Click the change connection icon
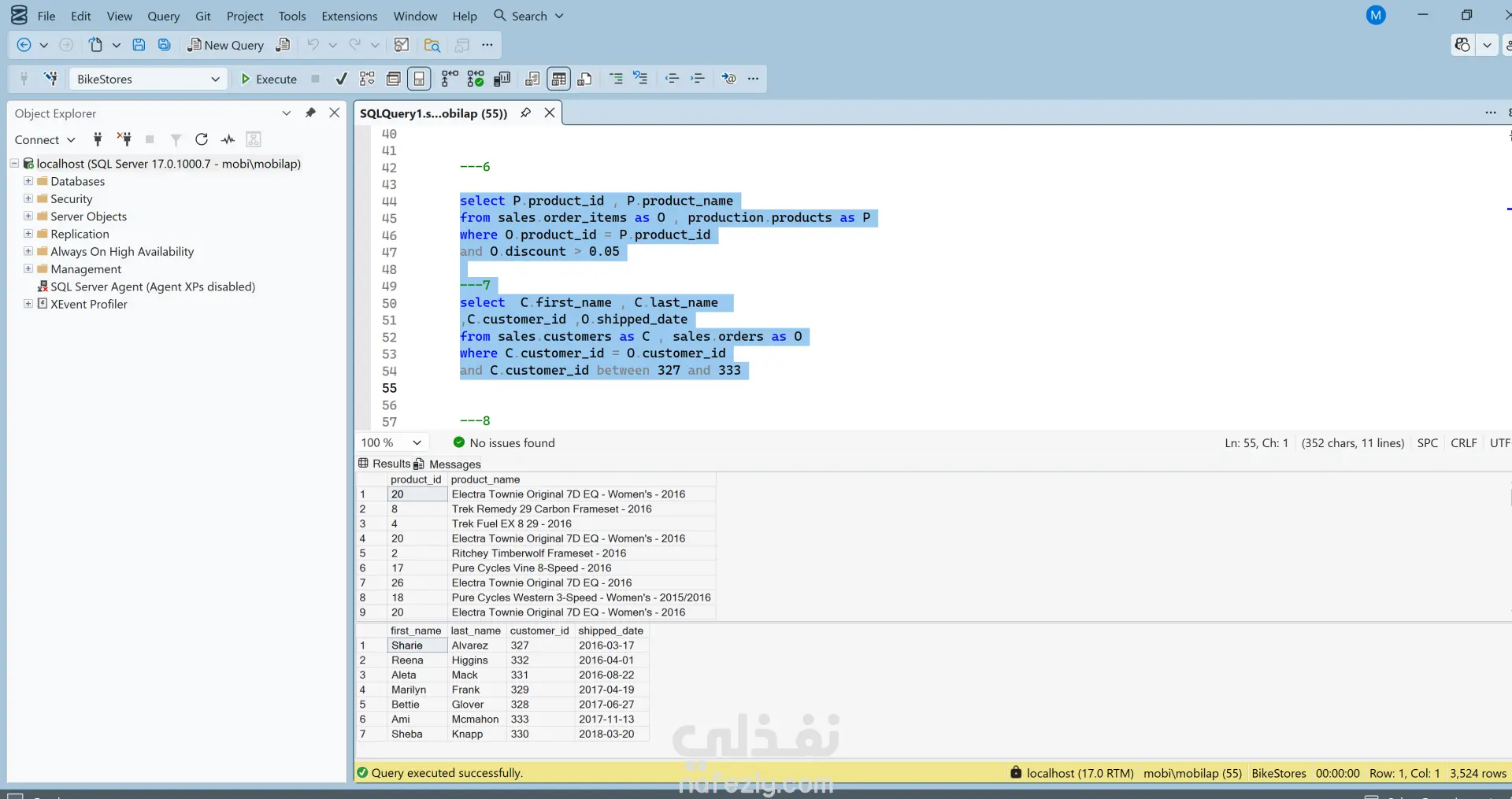The width and height of the screenshot is (1512, 799). (51, 79)
